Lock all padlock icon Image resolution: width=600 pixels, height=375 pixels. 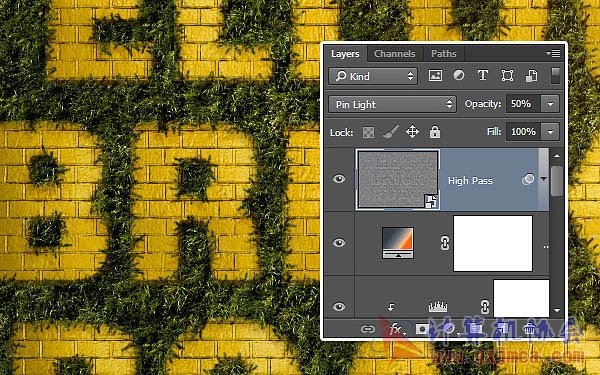click(435, 132)
